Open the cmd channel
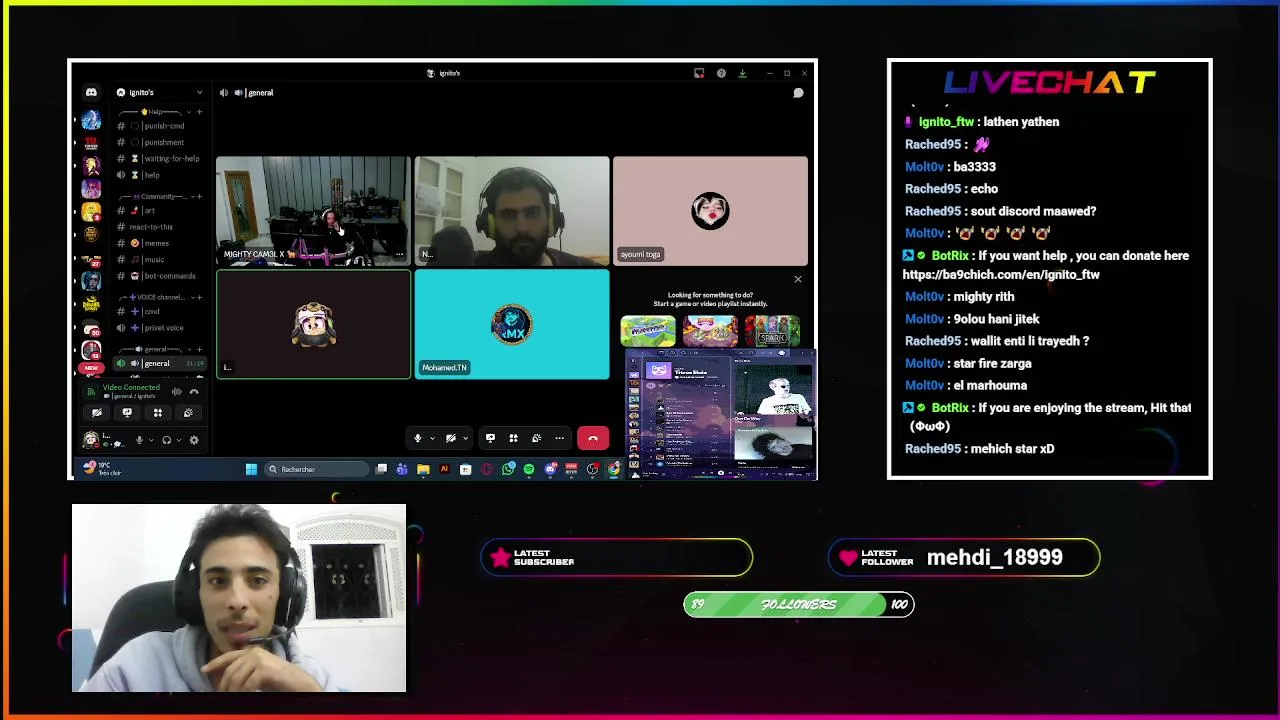Image resolution: width=1280 pixels, height=720 pixels. pyautogui.click(x=160, y=311)
